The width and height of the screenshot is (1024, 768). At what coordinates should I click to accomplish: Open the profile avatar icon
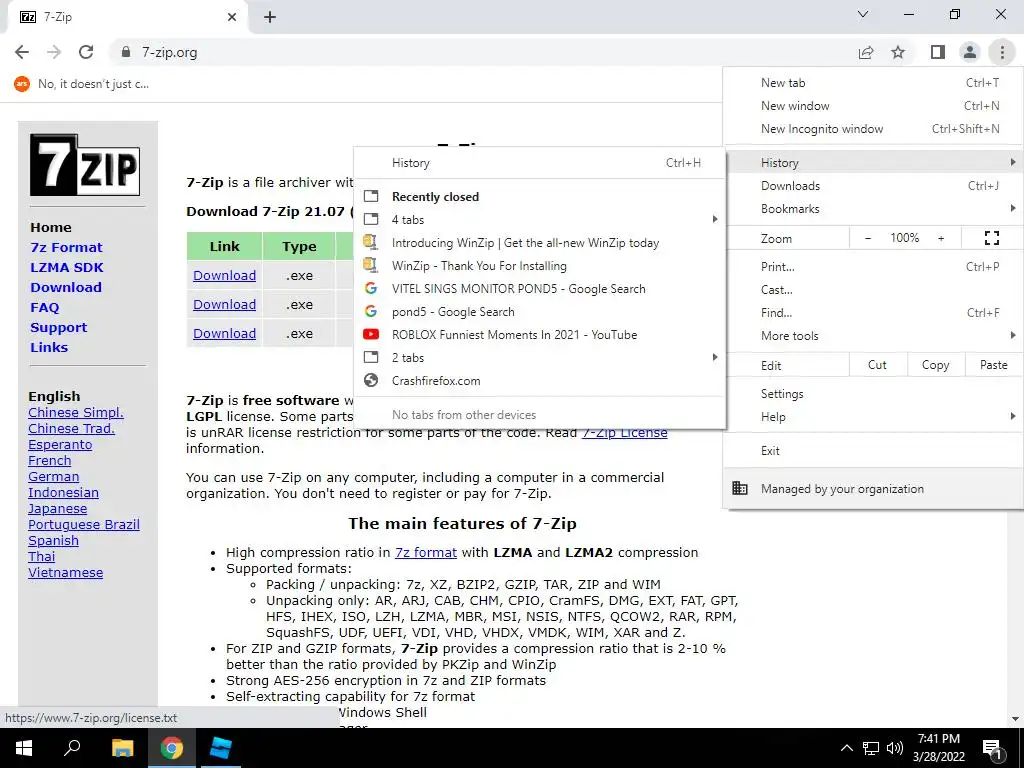(x=970, y=52)
